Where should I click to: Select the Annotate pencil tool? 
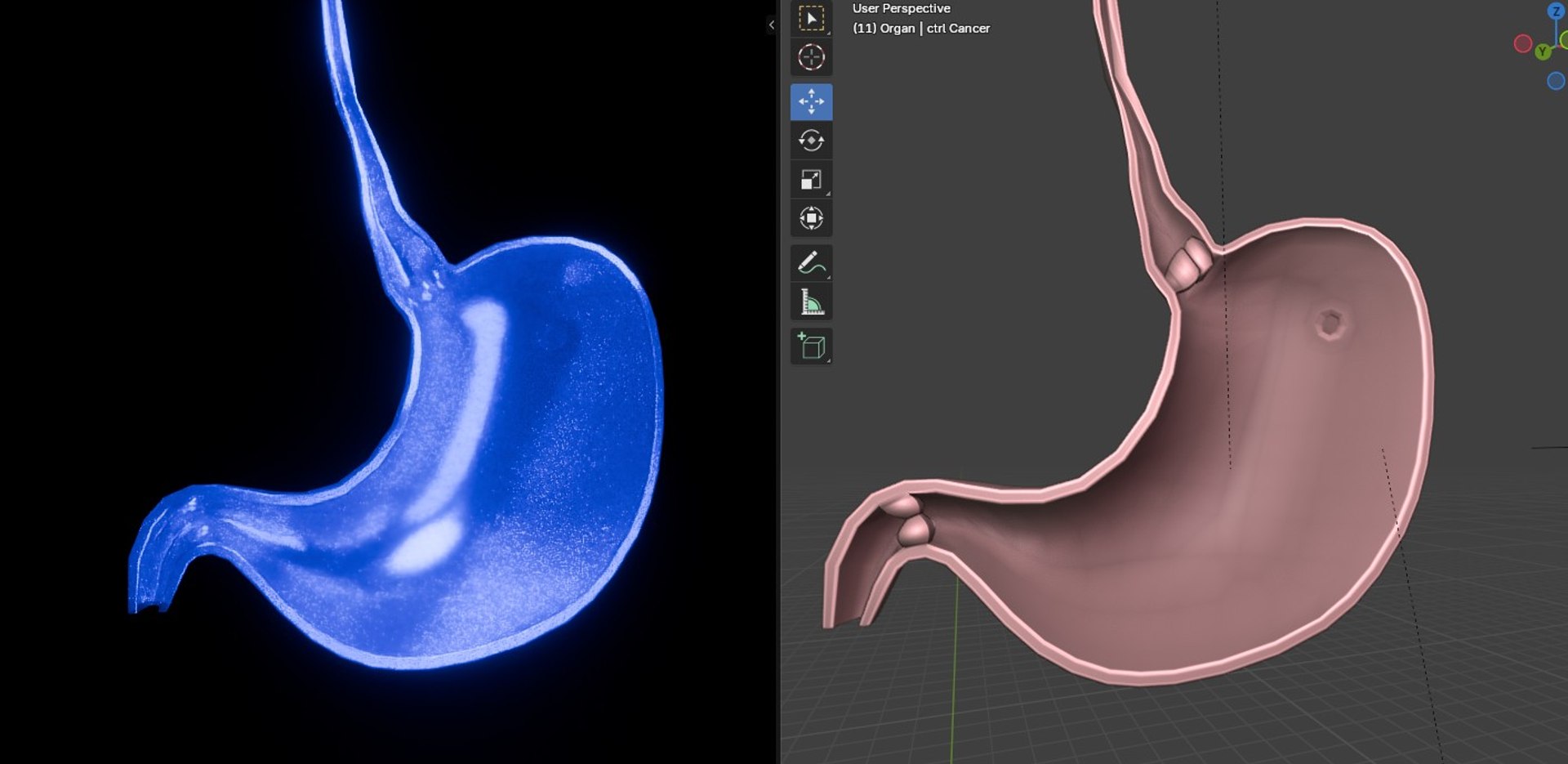tap(811, 262)
